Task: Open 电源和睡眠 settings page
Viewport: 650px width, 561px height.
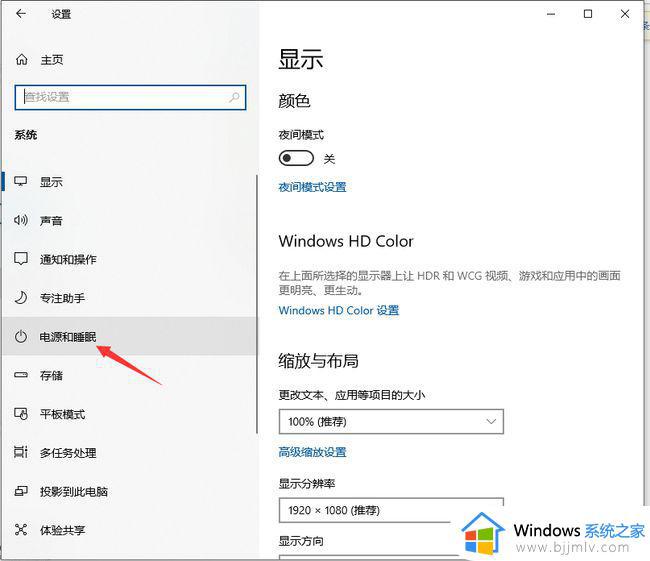Action: pyautogui.click(x=129, y=336)
